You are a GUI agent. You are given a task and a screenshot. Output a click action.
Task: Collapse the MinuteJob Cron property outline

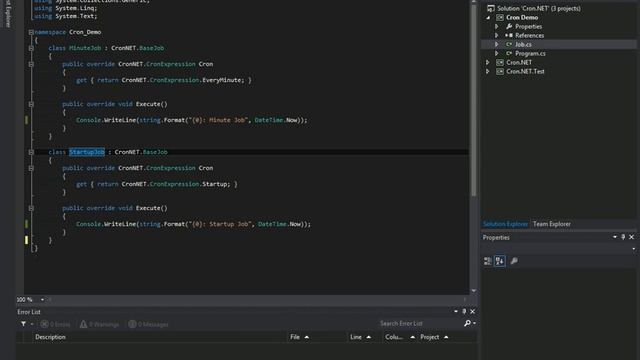[31, 64]
